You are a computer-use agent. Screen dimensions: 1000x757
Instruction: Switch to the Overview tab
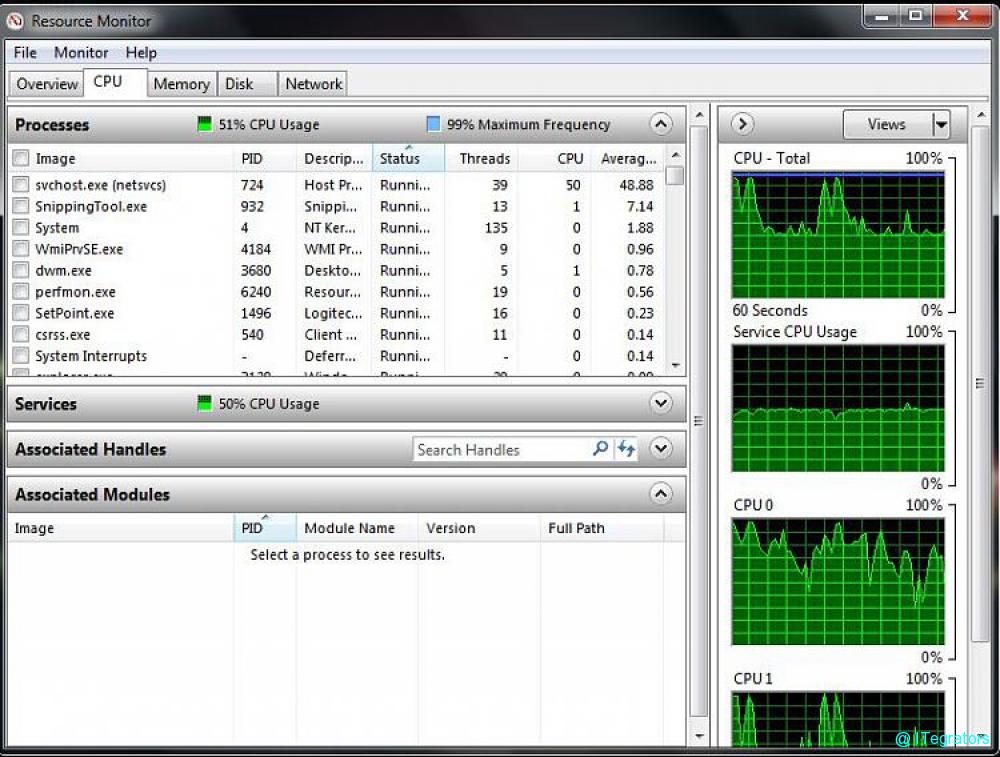tap(47, 84)
